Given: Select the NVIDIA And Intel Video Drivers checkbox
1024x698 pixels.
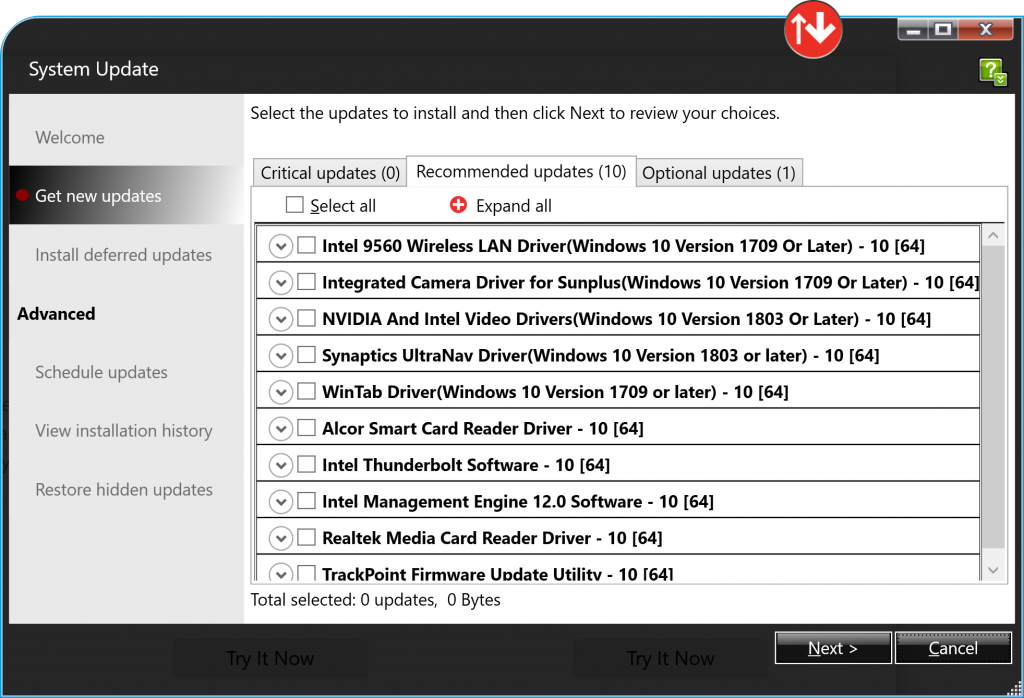Looking at the screenshot, I should [306, 318].
